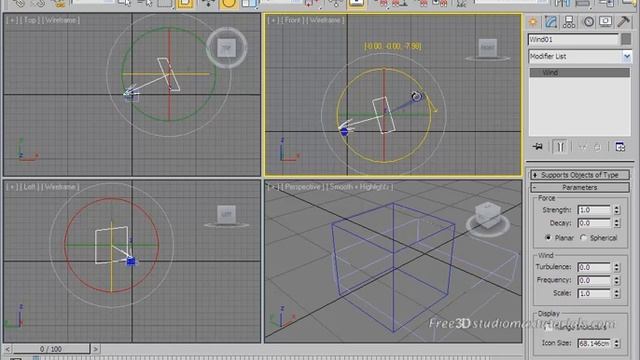
Task: Toggle Pin Stack below modifier stack
Action: tap(538, 147)
